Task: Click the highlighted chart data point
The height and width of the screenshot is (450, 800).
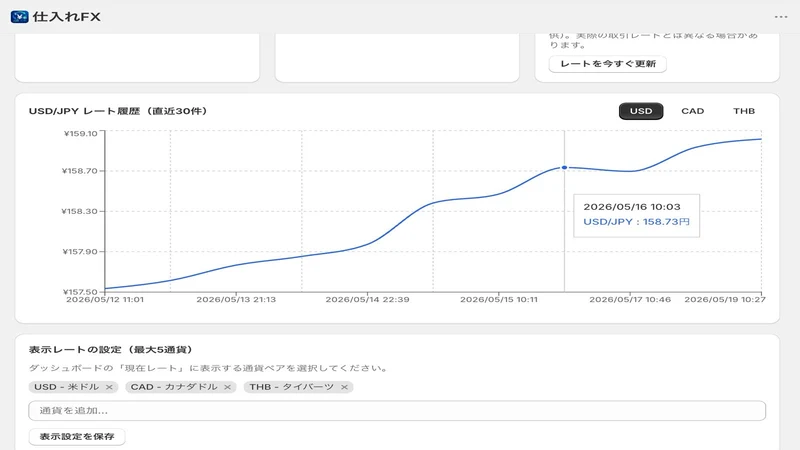Action: click(x=564, y=167)
